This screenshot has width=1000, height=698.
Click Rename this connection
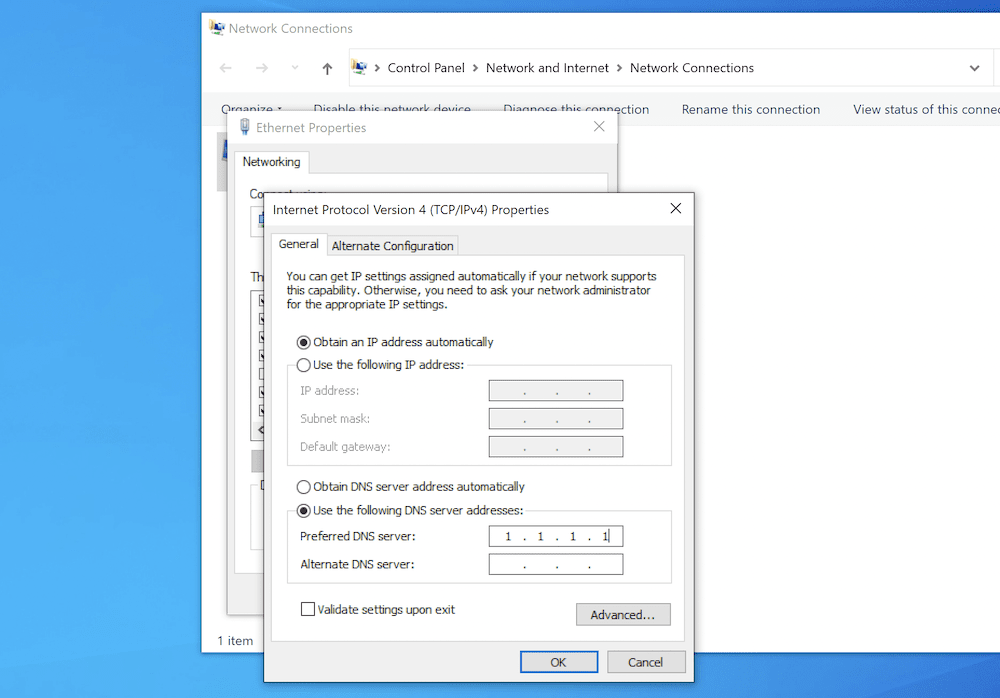(x=751, y=109)
